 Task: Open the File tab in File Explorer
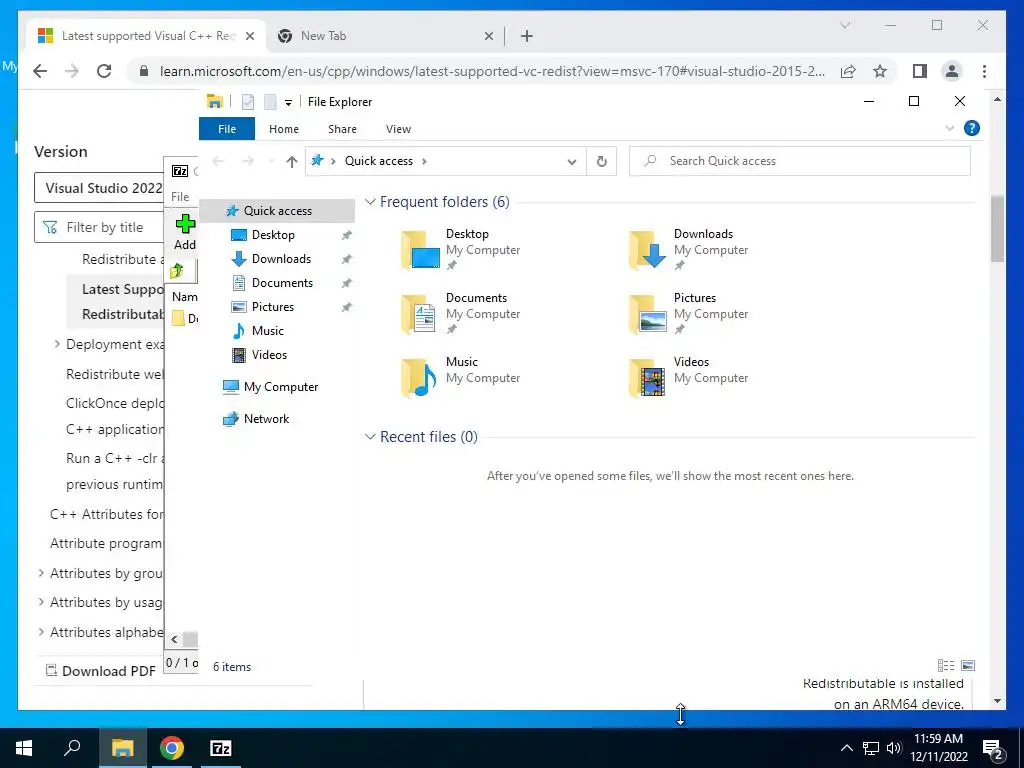click(x=227, y=129)
